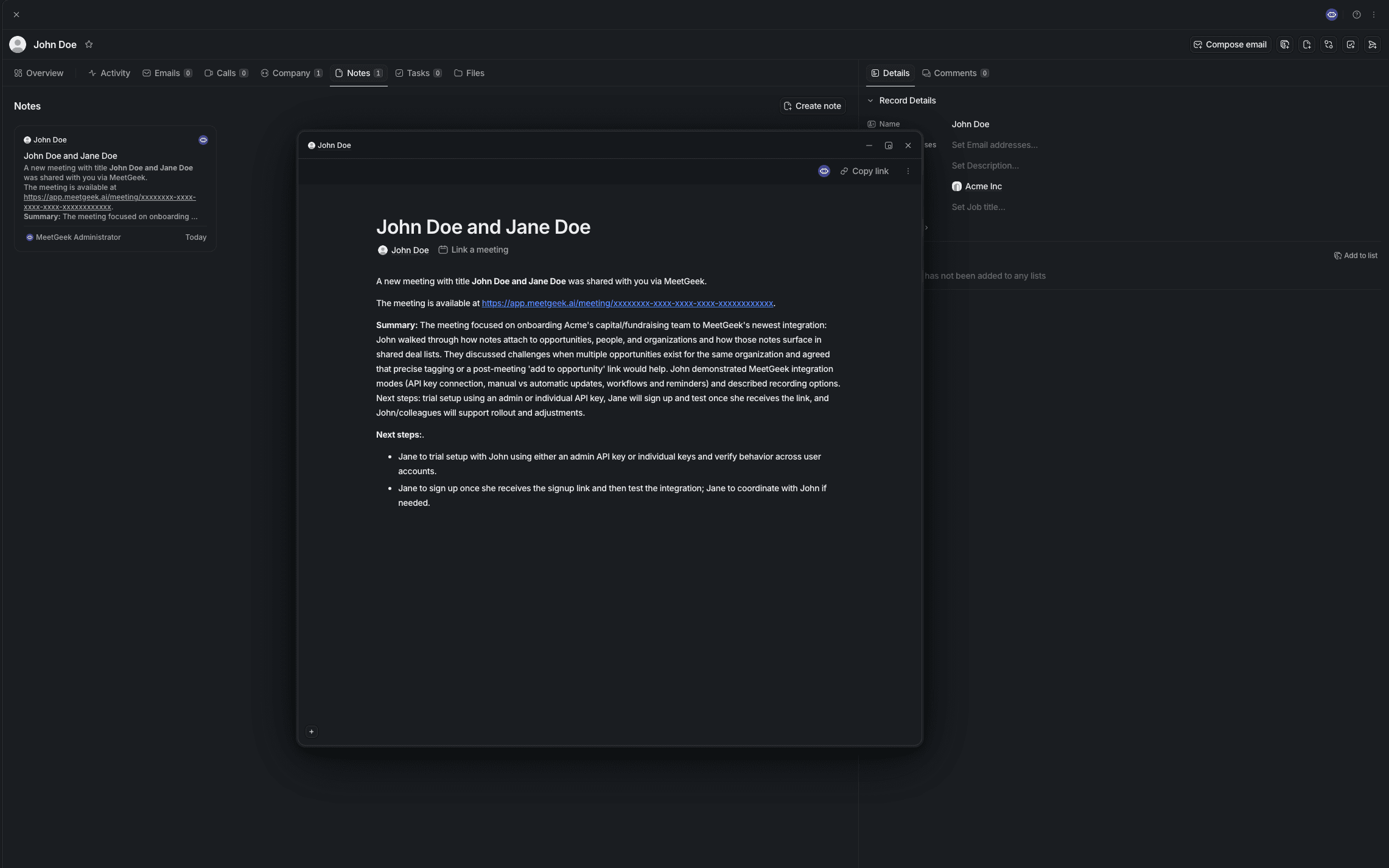The image size is (1389, 868).
Task: Click the add note icon in header
Action: pos(1306,44)
